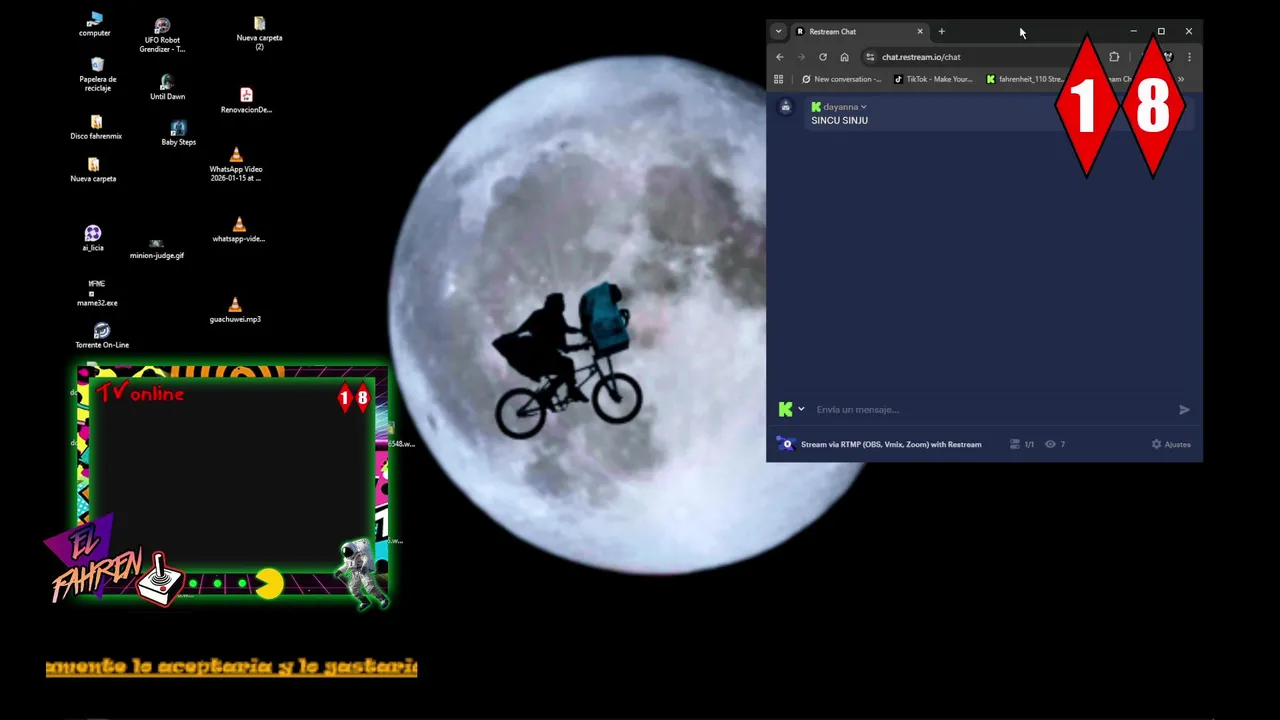Image resolution: width=1280 pixels, height=720 pixels.
Task: Select the WhatsApp Video 2026-01-15 file
Action: pos(236,165)
